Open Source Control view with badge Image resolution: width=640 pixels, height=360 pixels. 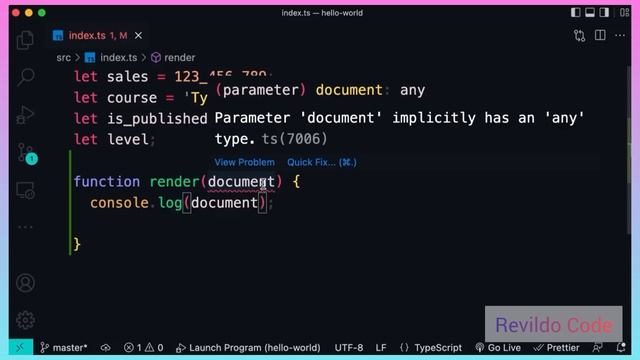tap(27, 153)
